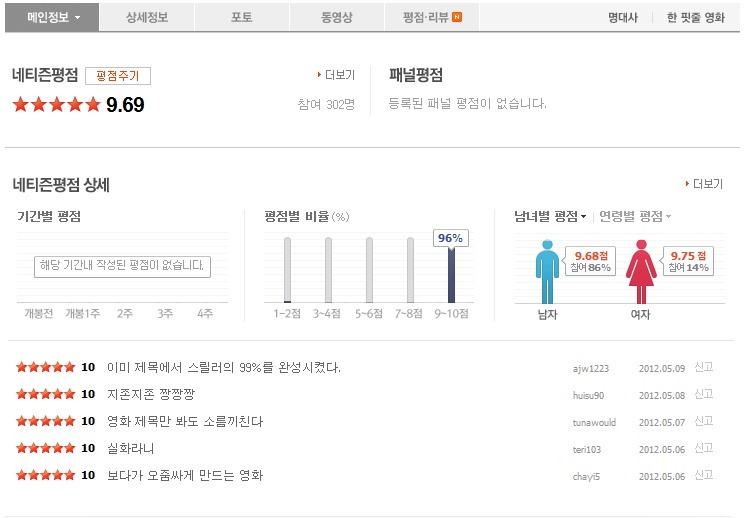This screenshot has width=749, height=518.
Task: Report ajw1223's review with 신고
Action: click(x=704, y=367)
